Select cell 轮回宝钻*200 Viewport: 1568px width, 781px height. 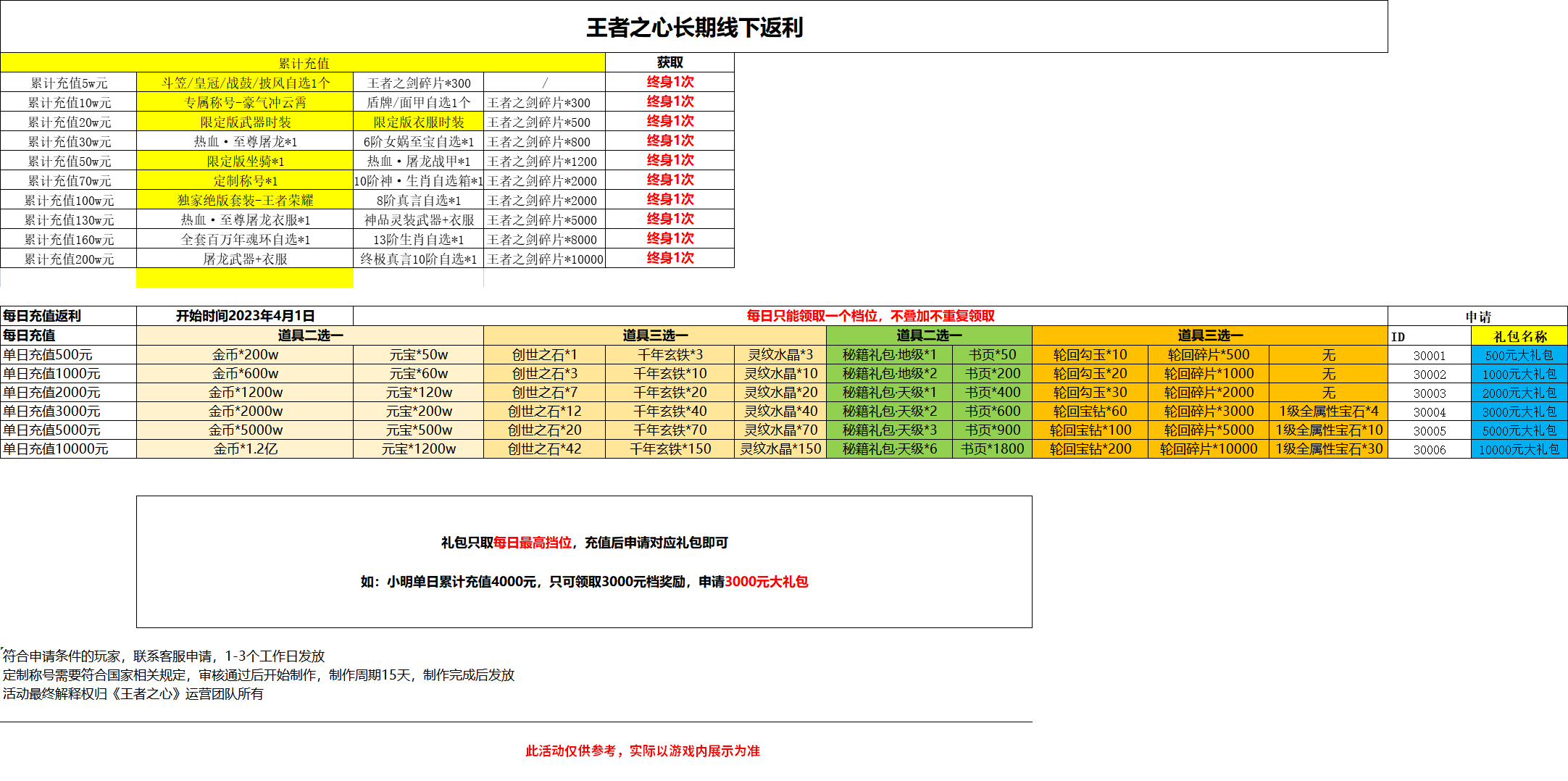click(x=1090, y=449)
